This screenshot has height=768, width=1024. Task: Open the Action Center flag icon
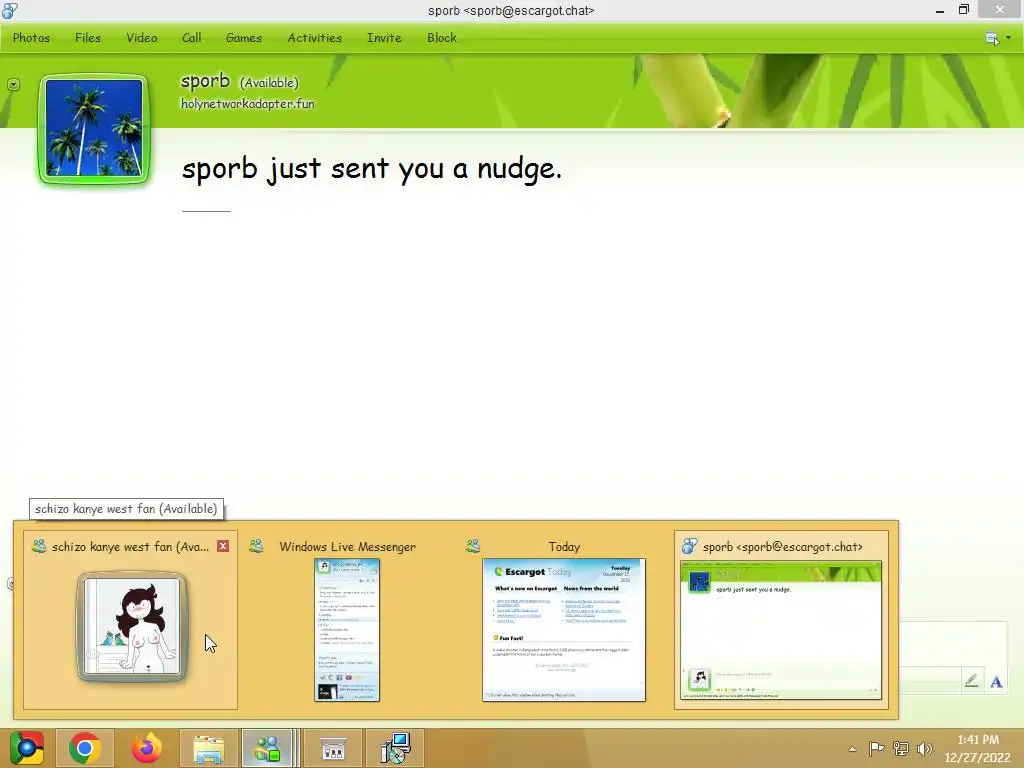876,748
